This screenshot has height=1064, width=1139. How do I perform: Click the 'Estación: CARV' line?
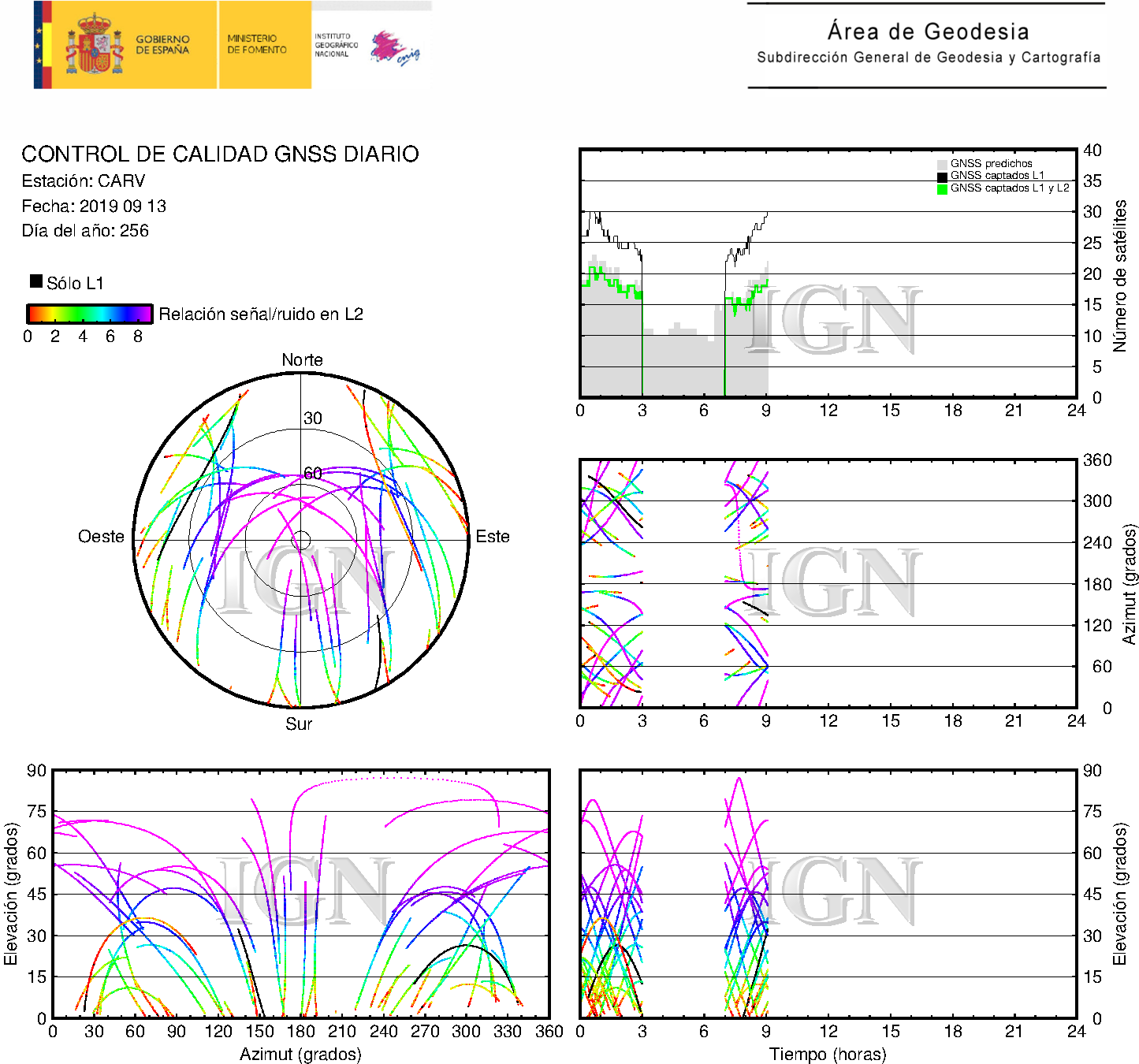84,180
